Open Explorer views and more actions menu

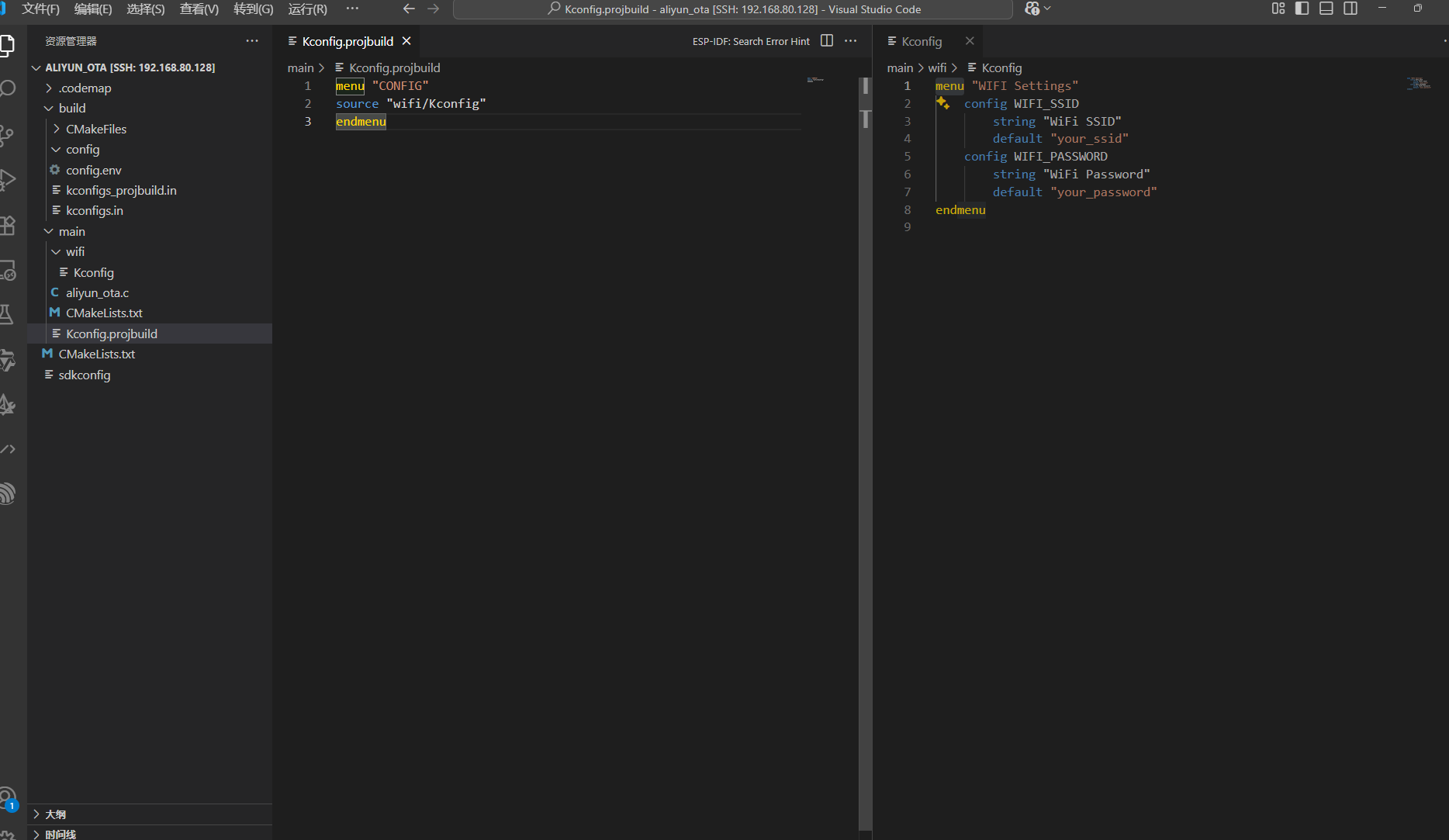pos(252,41)
